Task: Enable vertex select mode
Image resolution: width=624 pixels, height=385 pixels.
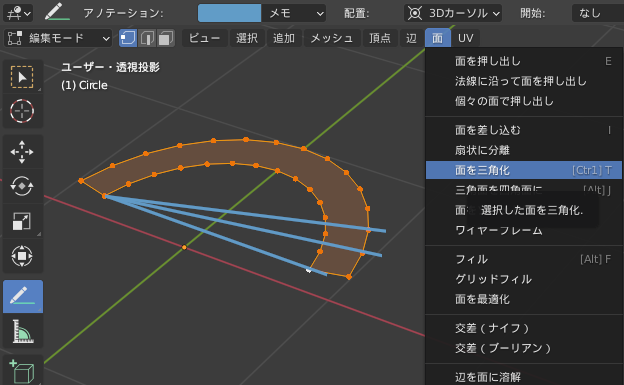Action: (x=128, y=38)
